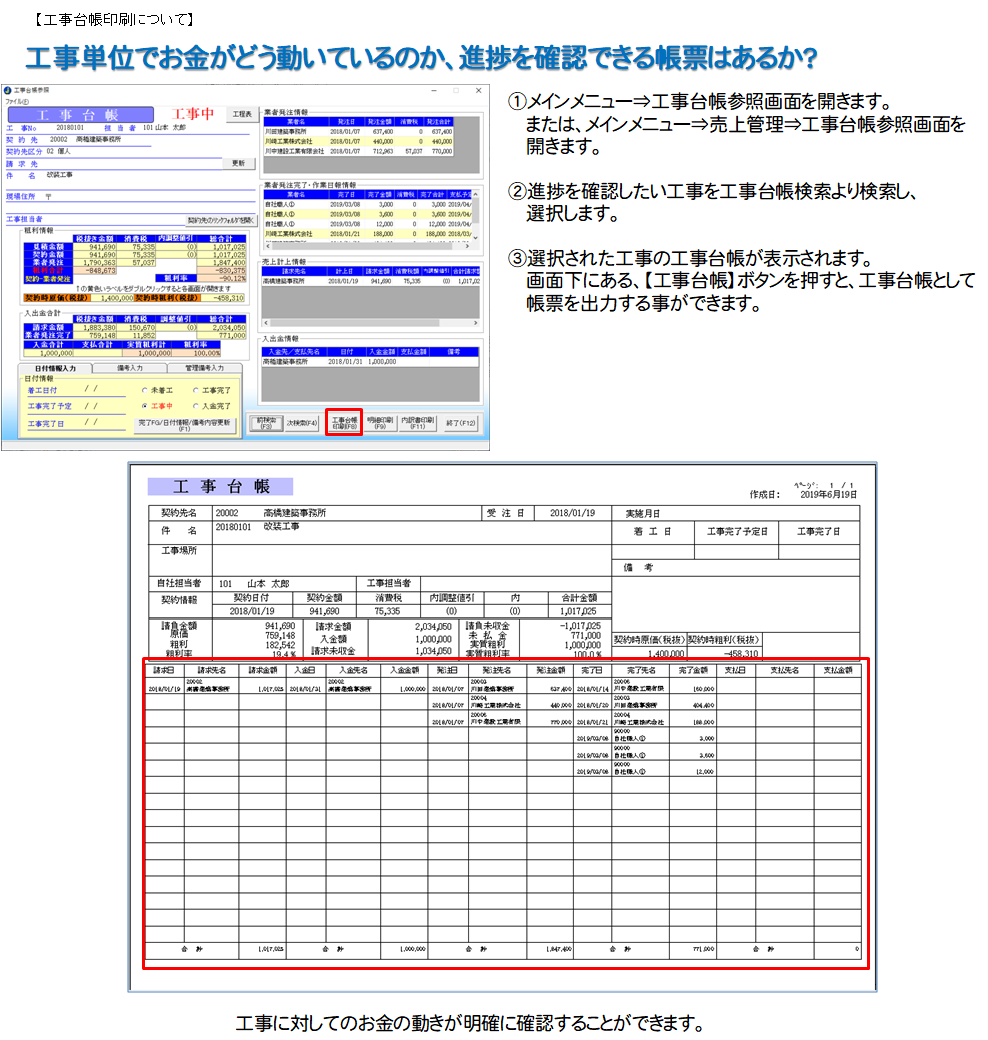Click the 工程表 button
The height and width of the screenshot is (1040, 988).
[240, 115]
